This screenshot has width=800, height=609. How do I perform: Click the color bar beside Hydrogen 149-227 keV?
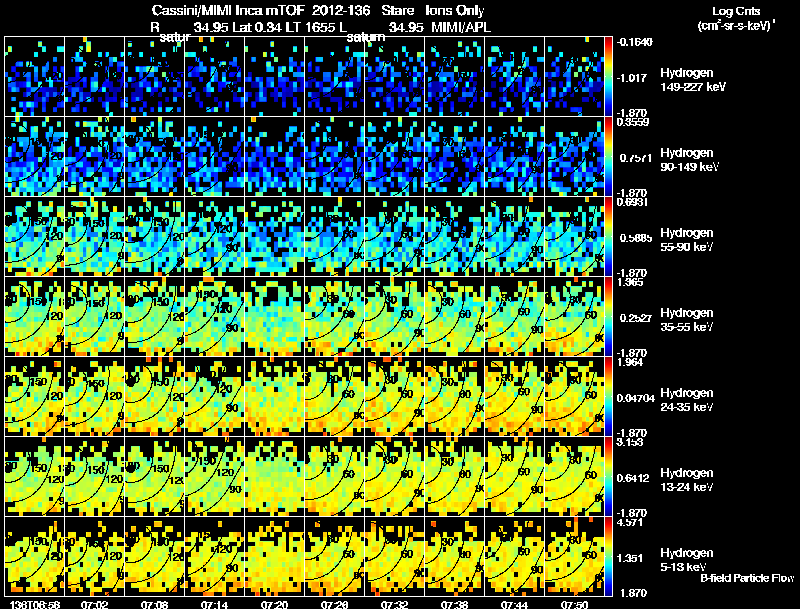[608, 76]
